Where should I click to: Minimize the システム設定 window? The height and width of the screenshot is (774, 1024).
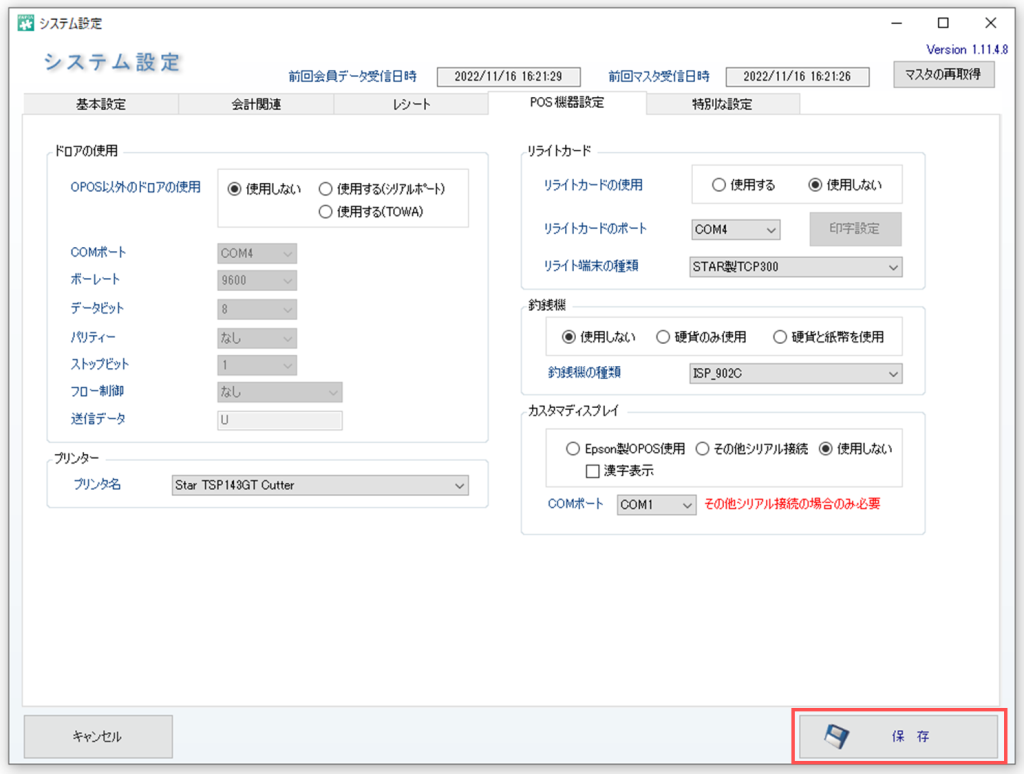[x=897, y=24]
